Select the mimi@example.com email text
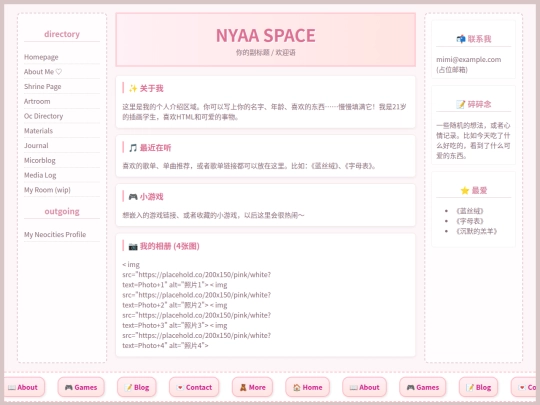 469,60
